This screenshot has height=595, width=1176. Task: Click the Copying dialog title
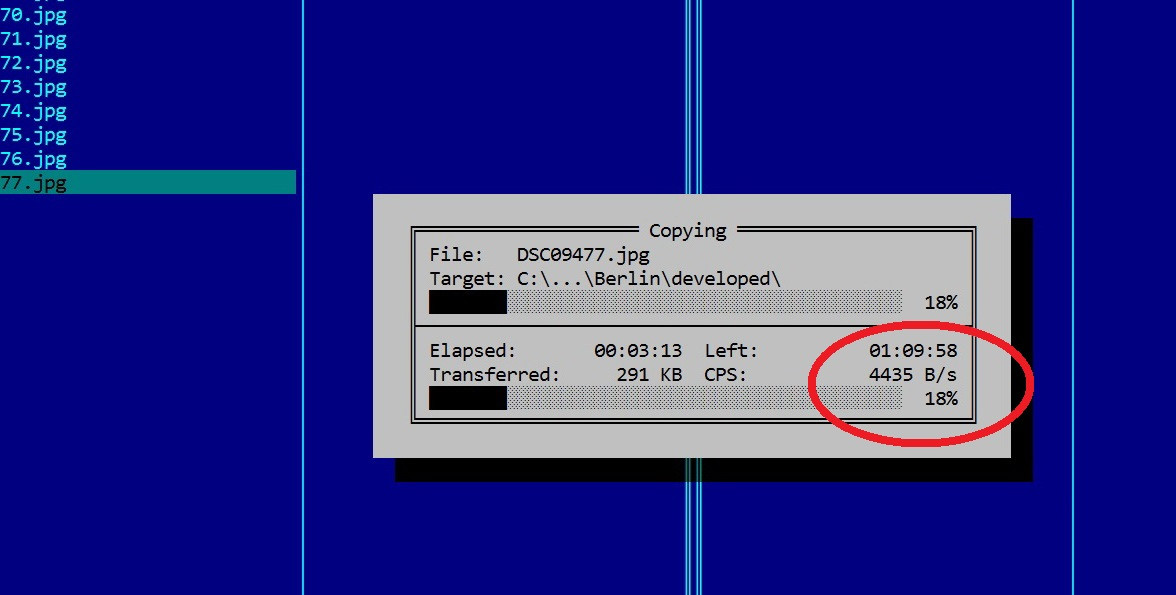pyautogui.click(x=688, y=230)
